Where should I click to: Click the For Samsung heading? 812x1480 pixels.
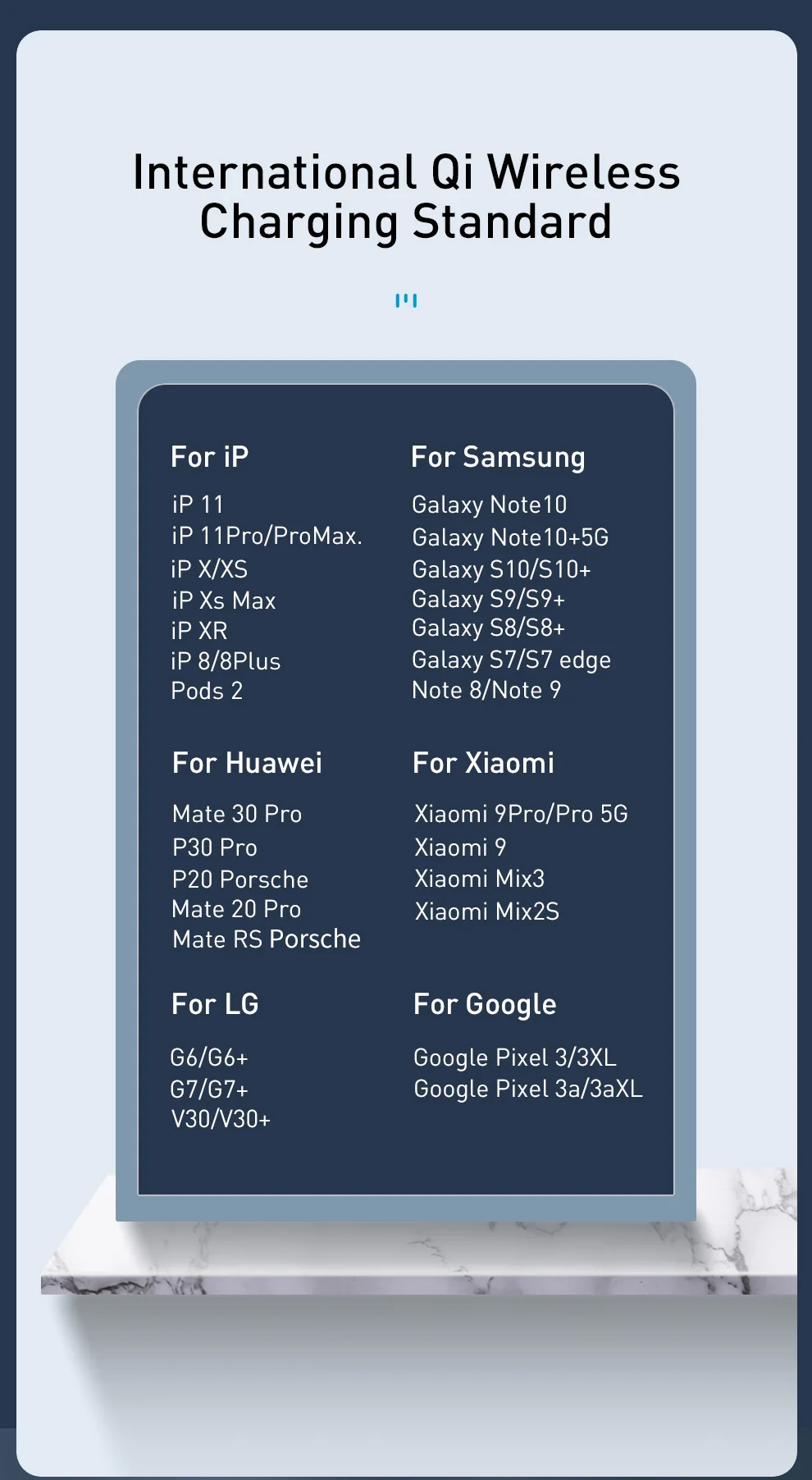(498, 458)
